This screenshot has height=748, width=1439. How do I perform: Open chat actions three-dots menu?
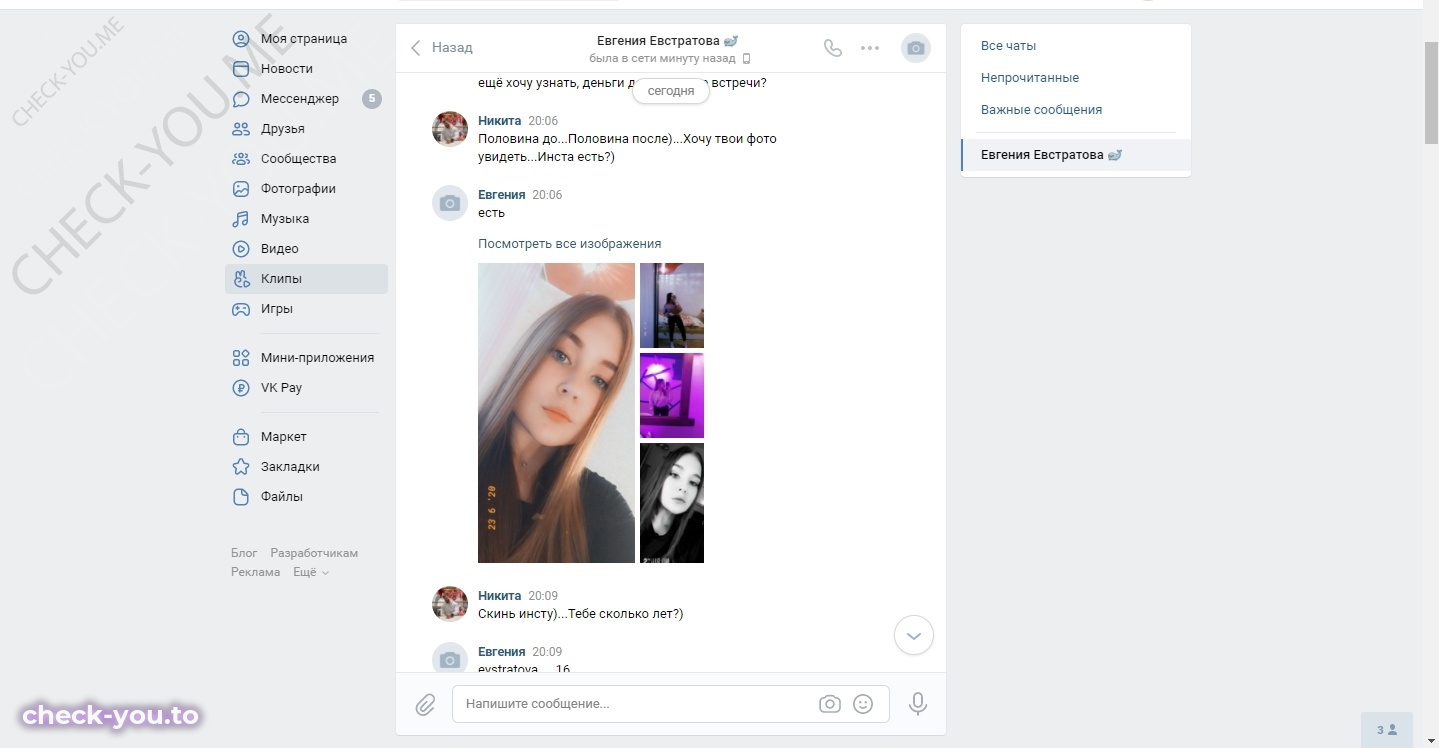870,48
